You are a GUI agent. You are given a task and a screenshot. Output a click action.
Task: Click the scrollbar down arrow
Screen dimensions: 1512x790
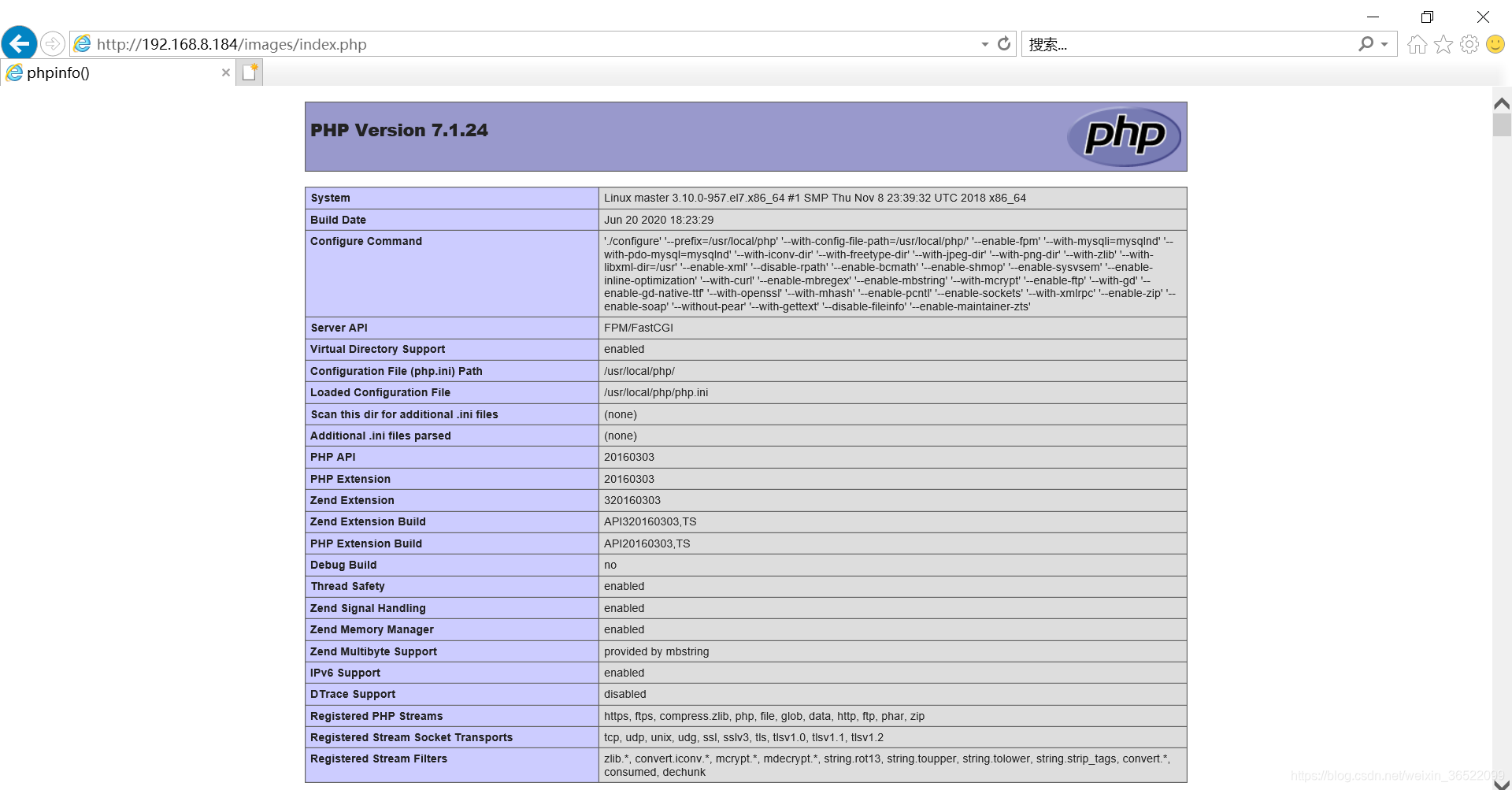[x=1502, y=784]
